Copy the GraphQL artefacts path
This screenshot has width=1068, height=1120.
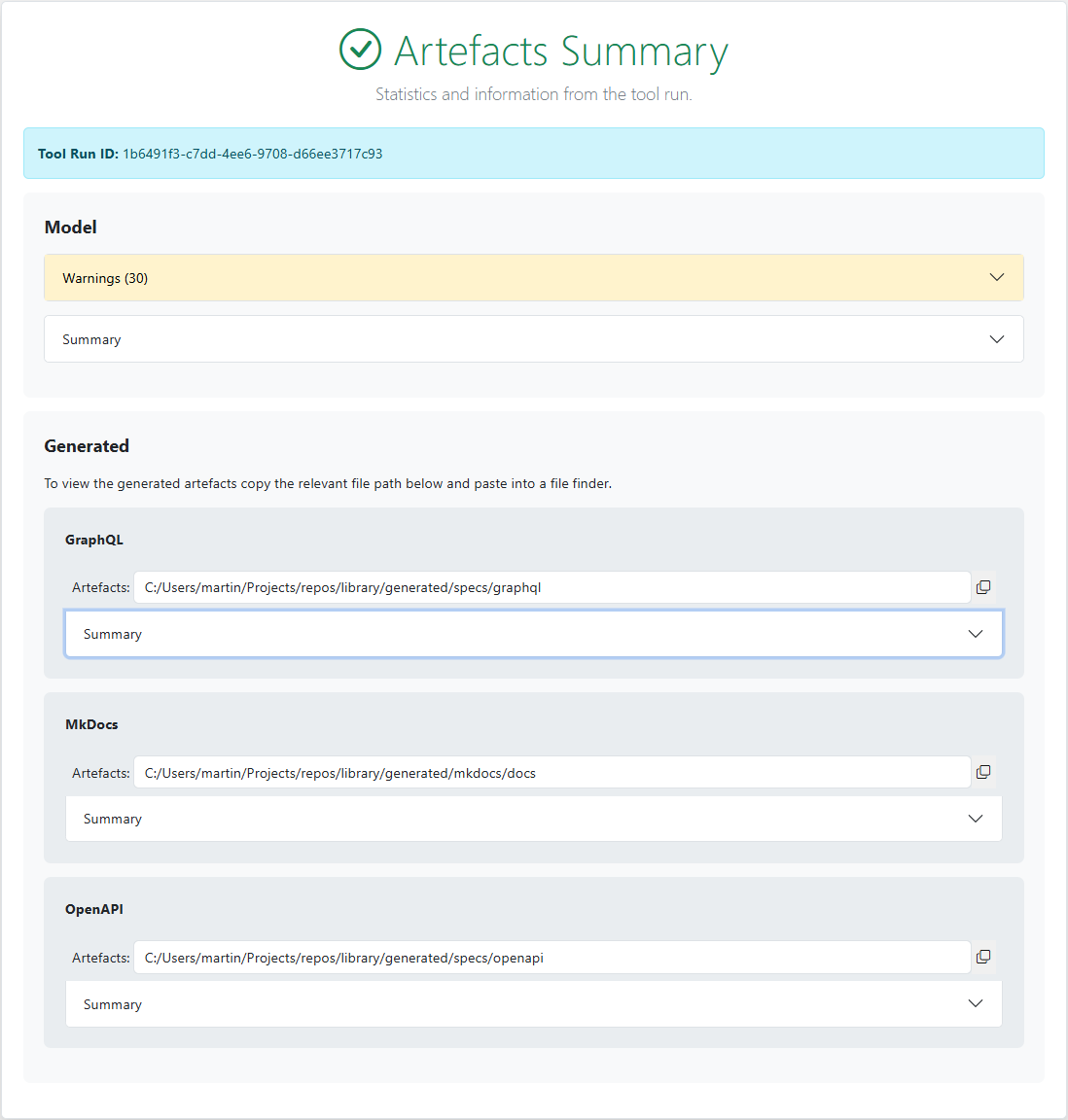(x=983, y=587)
